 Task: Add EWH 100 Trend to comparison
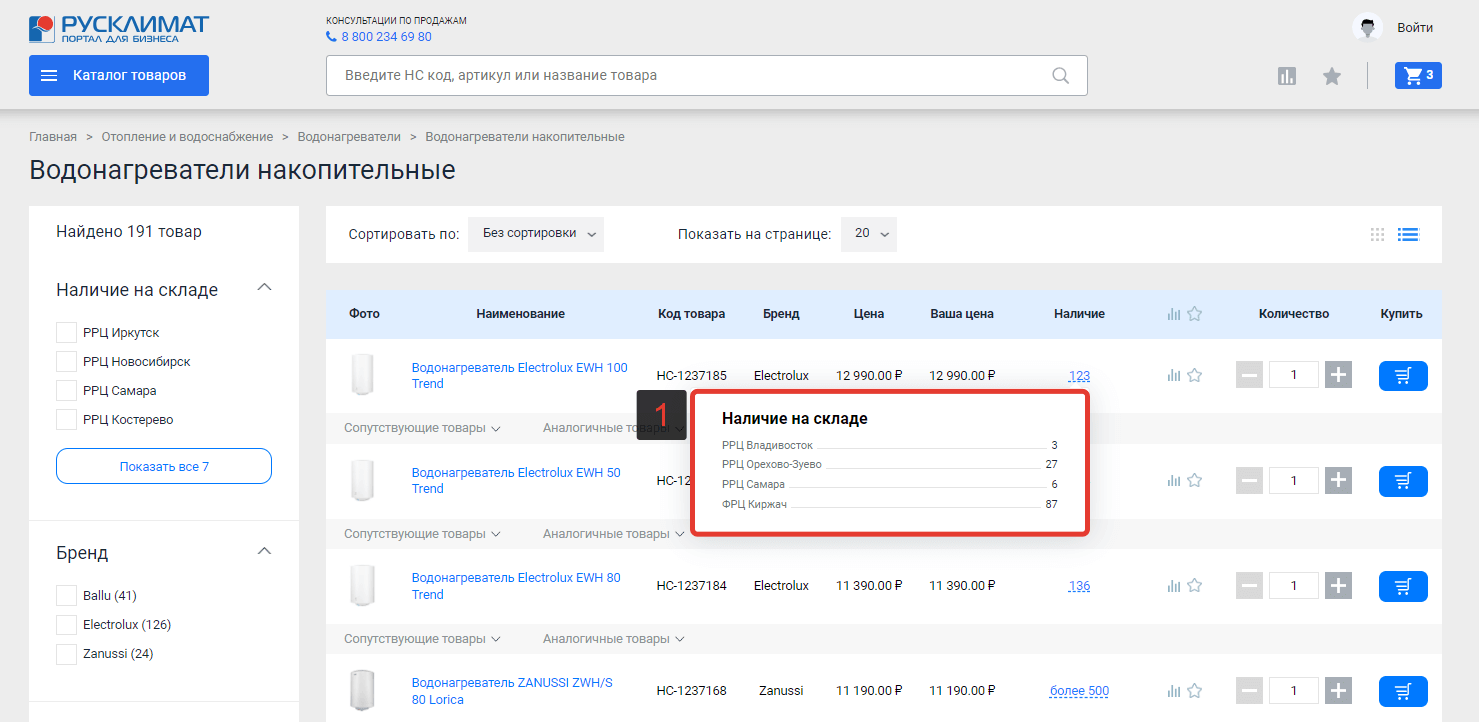1174,376
